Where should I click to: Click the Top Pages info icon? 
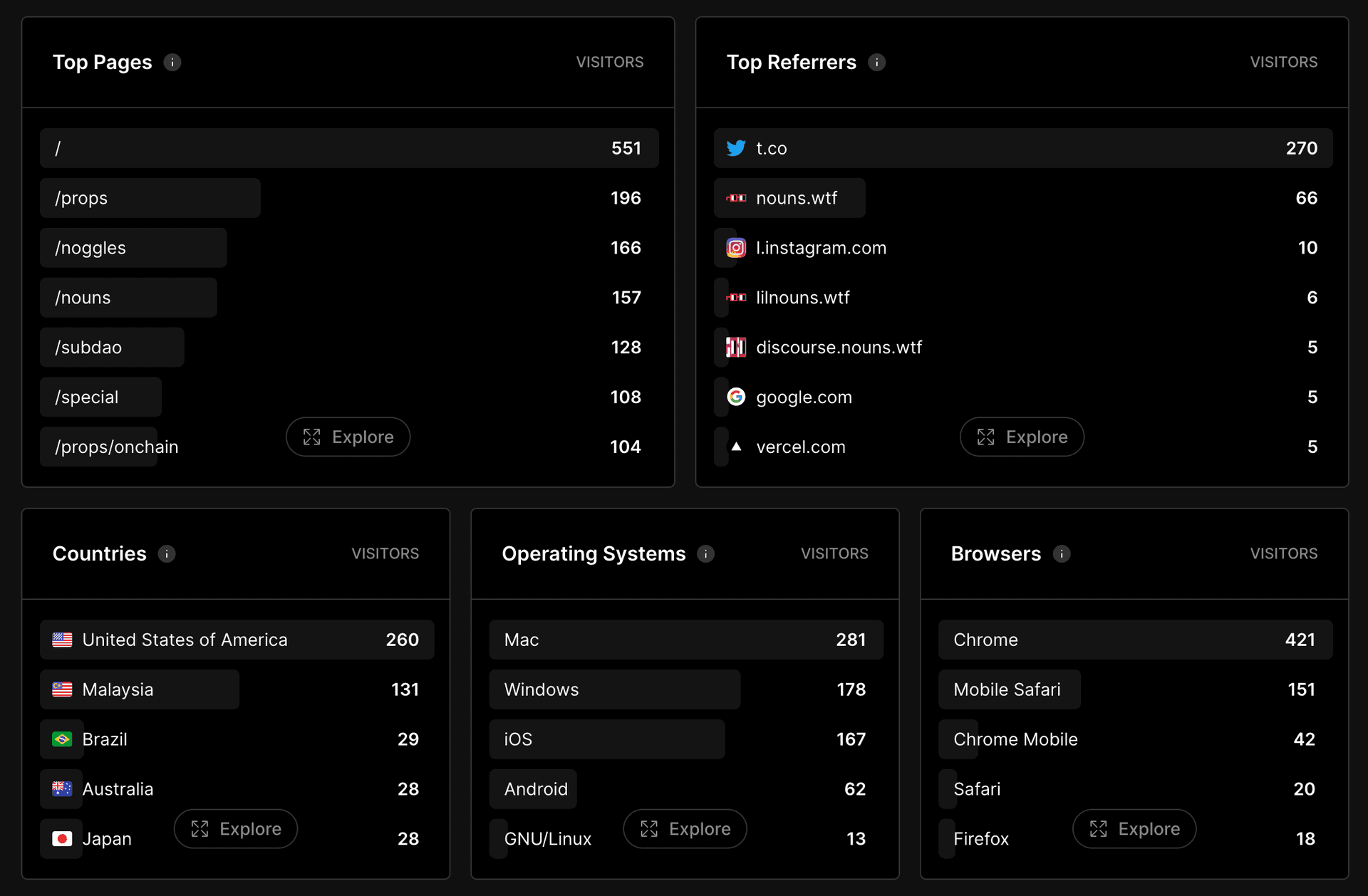[172, 63]
